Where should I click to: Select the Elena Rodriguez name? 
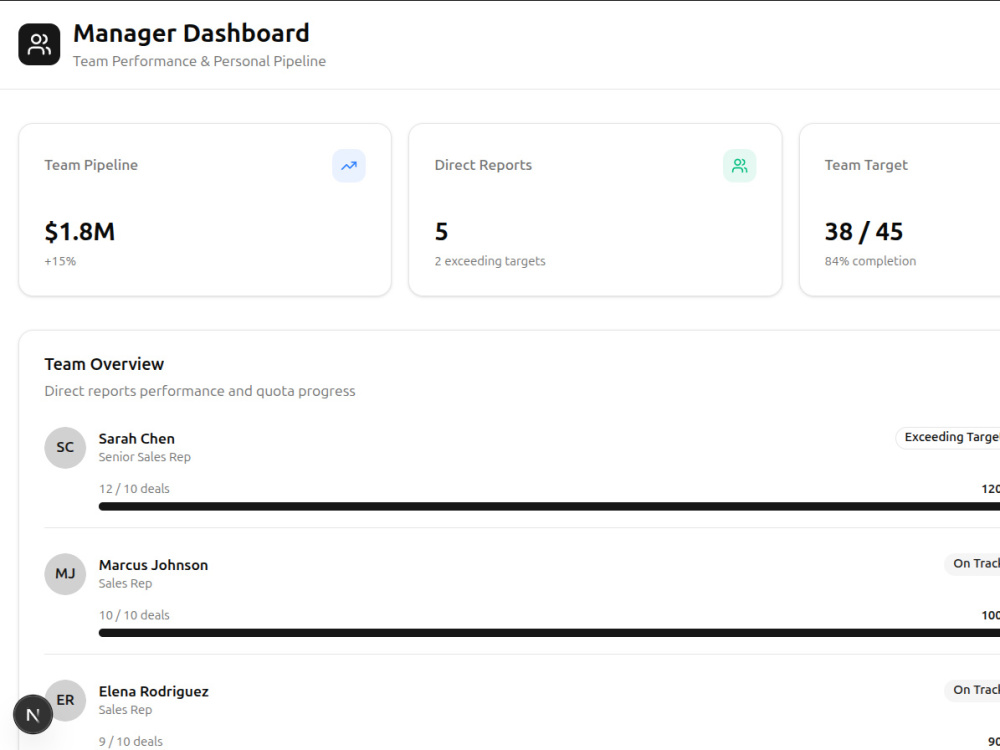pos(154,691)
